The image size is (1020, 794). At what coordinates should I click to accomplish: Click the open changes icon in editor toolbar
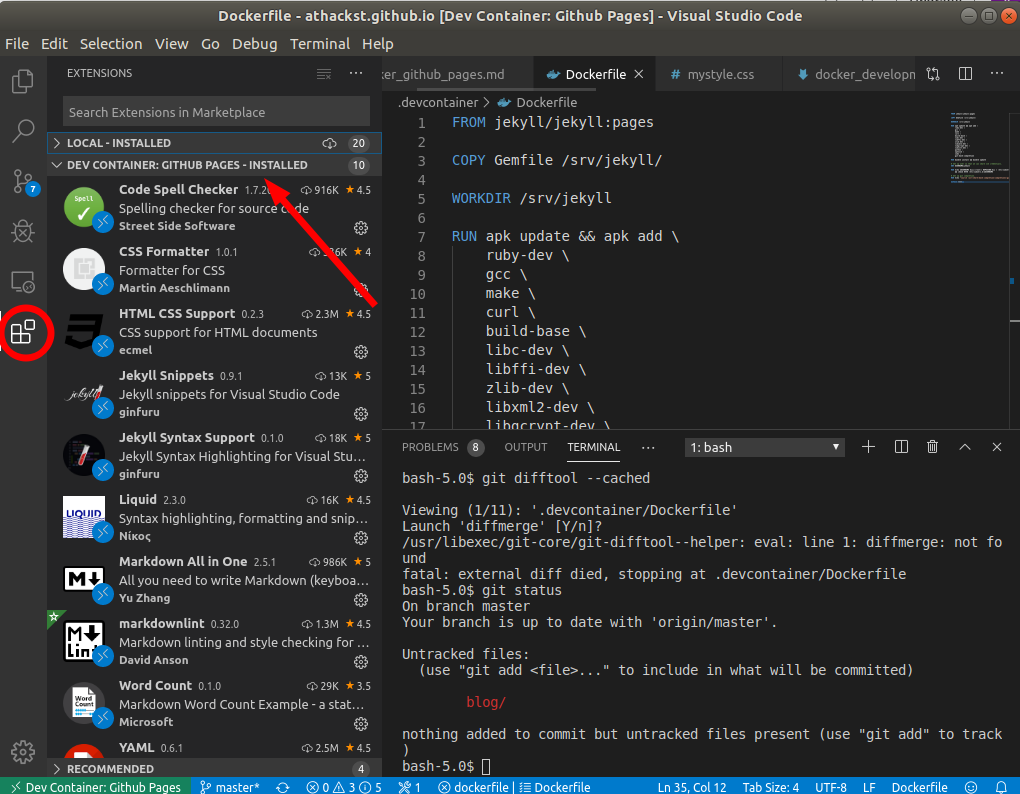point(933,73)
